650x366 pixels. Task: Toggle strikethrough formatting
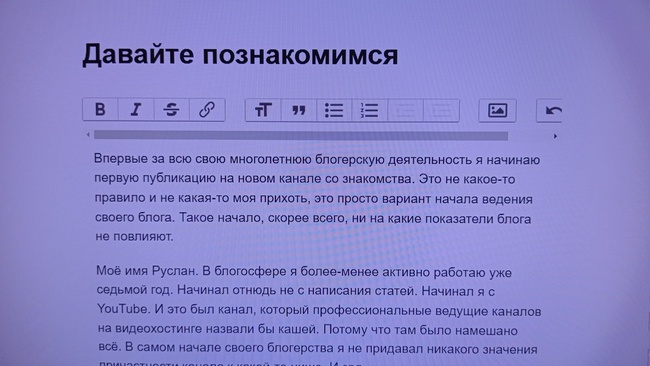[x=172, y=110]
